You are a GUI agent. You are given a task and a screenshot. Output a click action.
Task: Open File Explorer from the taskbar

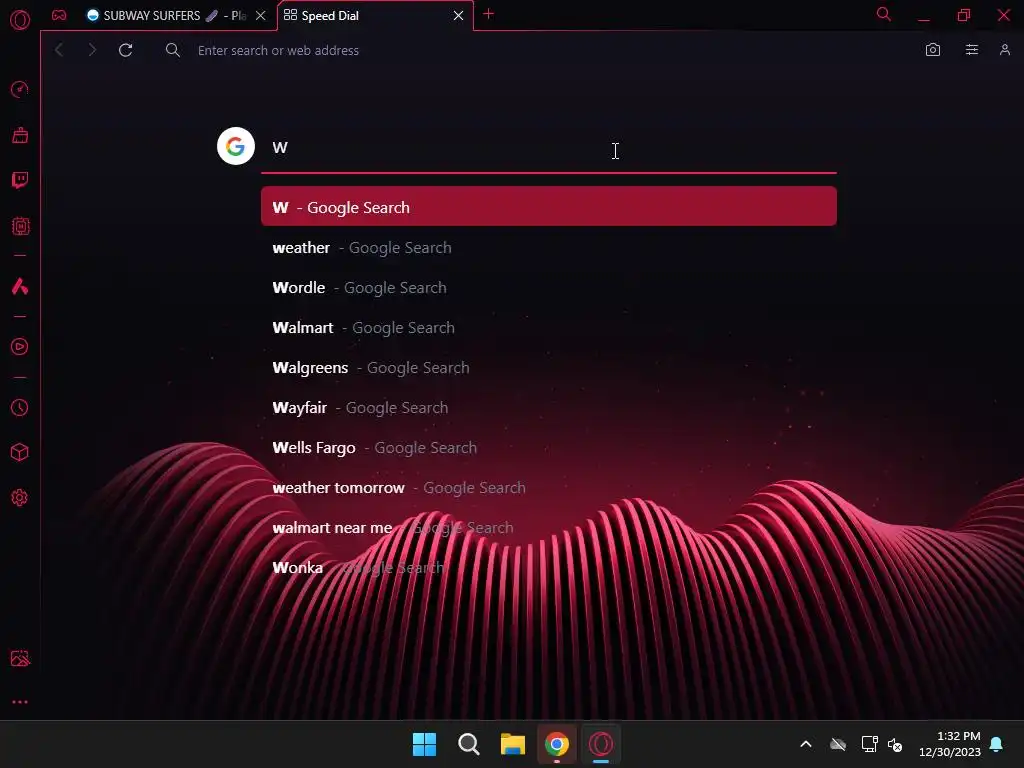pos(513,744)
